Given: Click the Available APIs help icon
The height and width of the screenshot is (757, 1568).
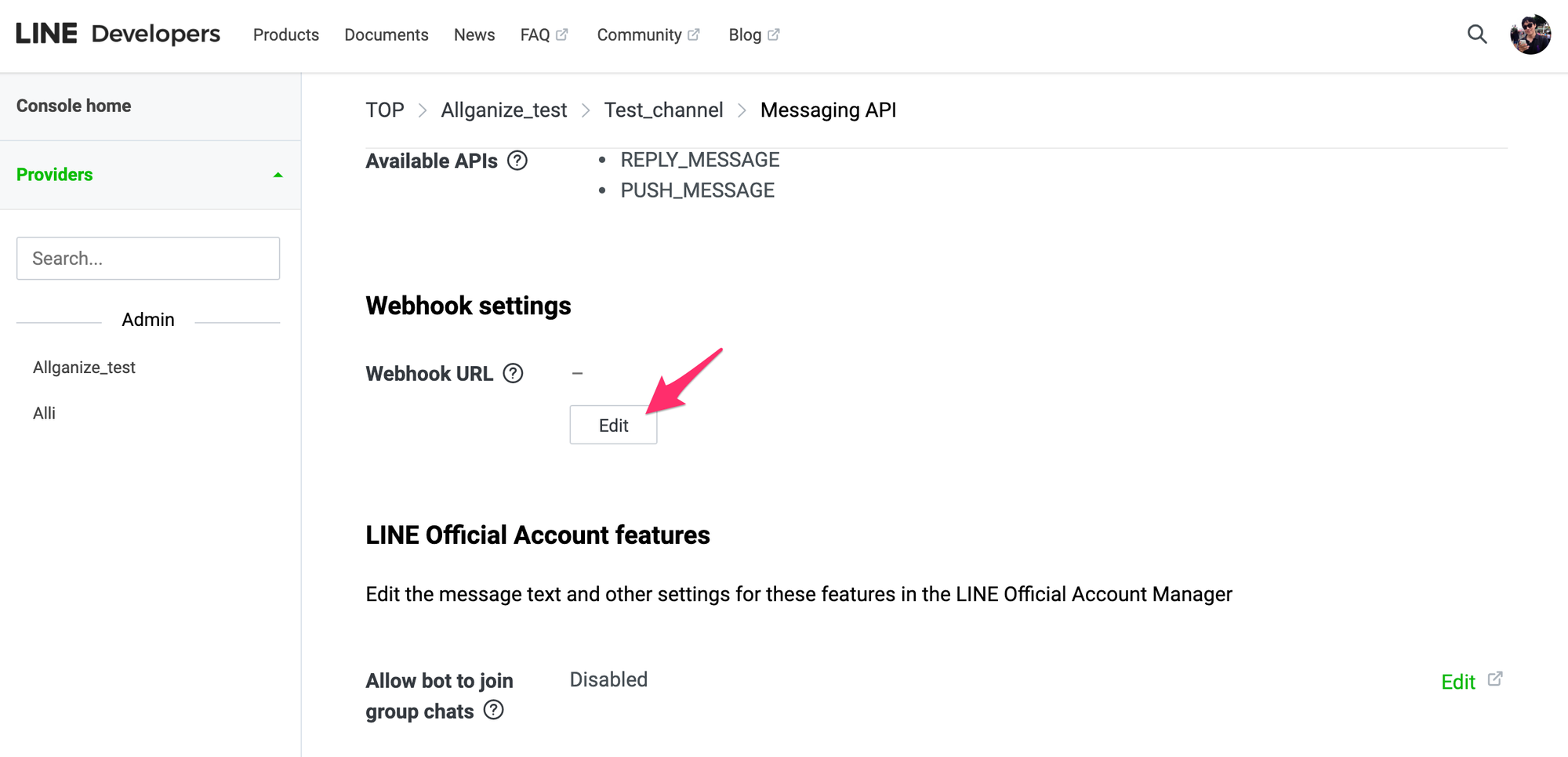Looking at the screenshot, I should tap(517, 161).
